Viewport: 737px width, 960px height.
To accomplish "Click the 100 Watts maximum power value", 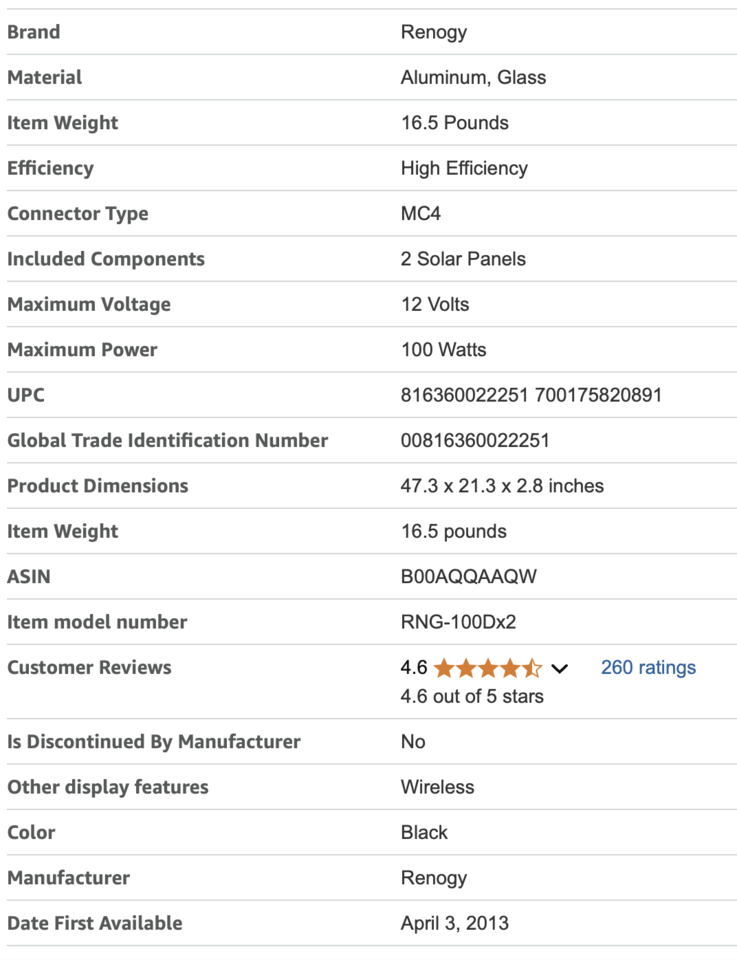I will (x=443, y=350).
